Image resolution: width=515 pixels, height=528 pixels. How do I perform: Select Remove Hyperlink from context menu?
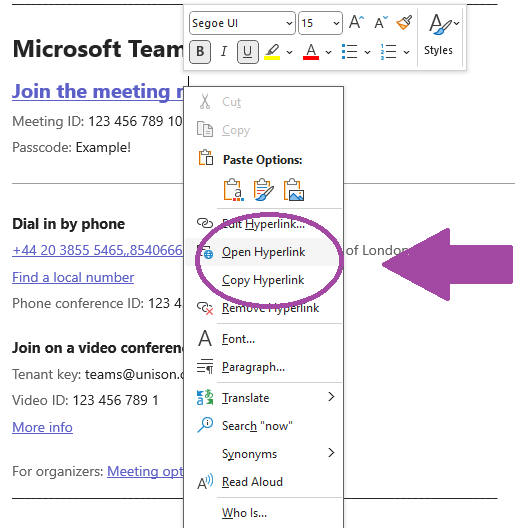click(263, 308)
